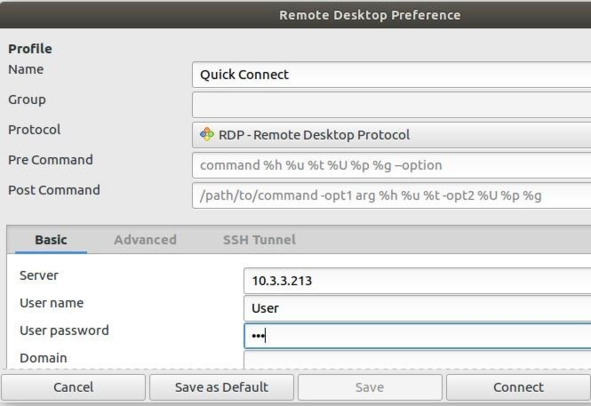Click the Domain input field
Viewport: 591px width, 406px height.
click(x=417, y=360)
